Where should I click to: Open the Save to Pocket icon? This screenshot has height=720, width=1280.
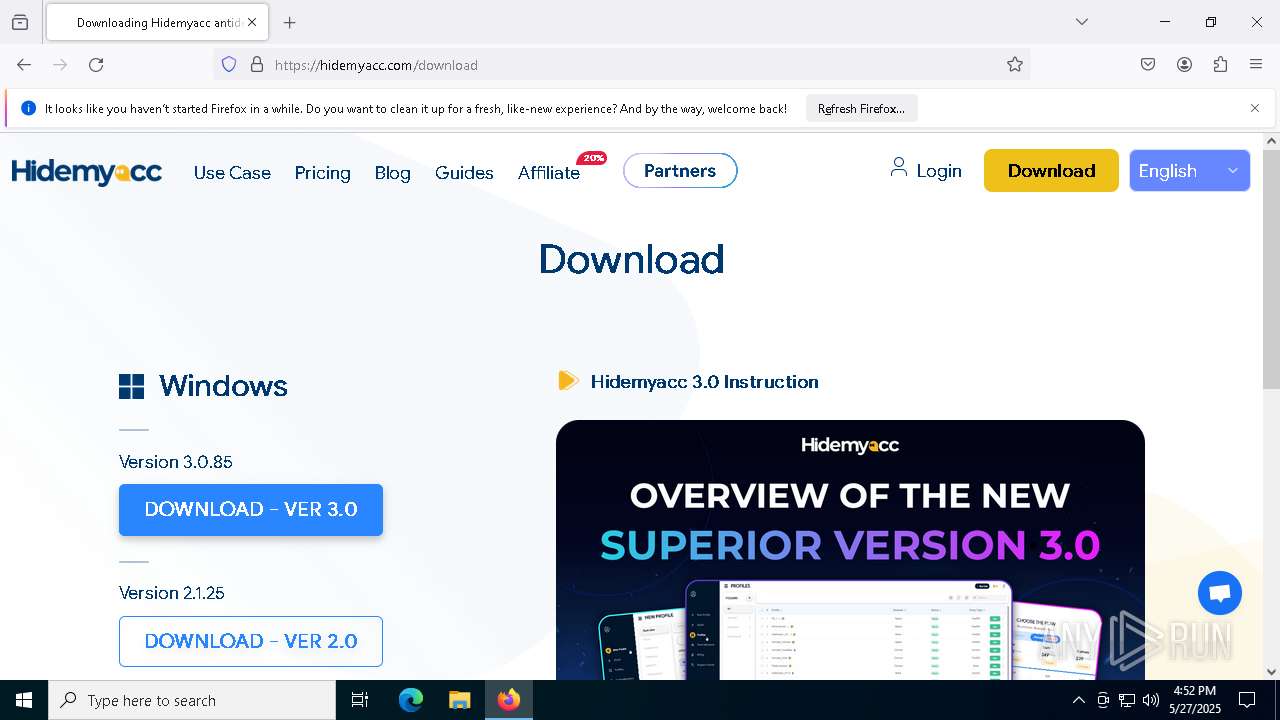click(x=1148, y=65)
